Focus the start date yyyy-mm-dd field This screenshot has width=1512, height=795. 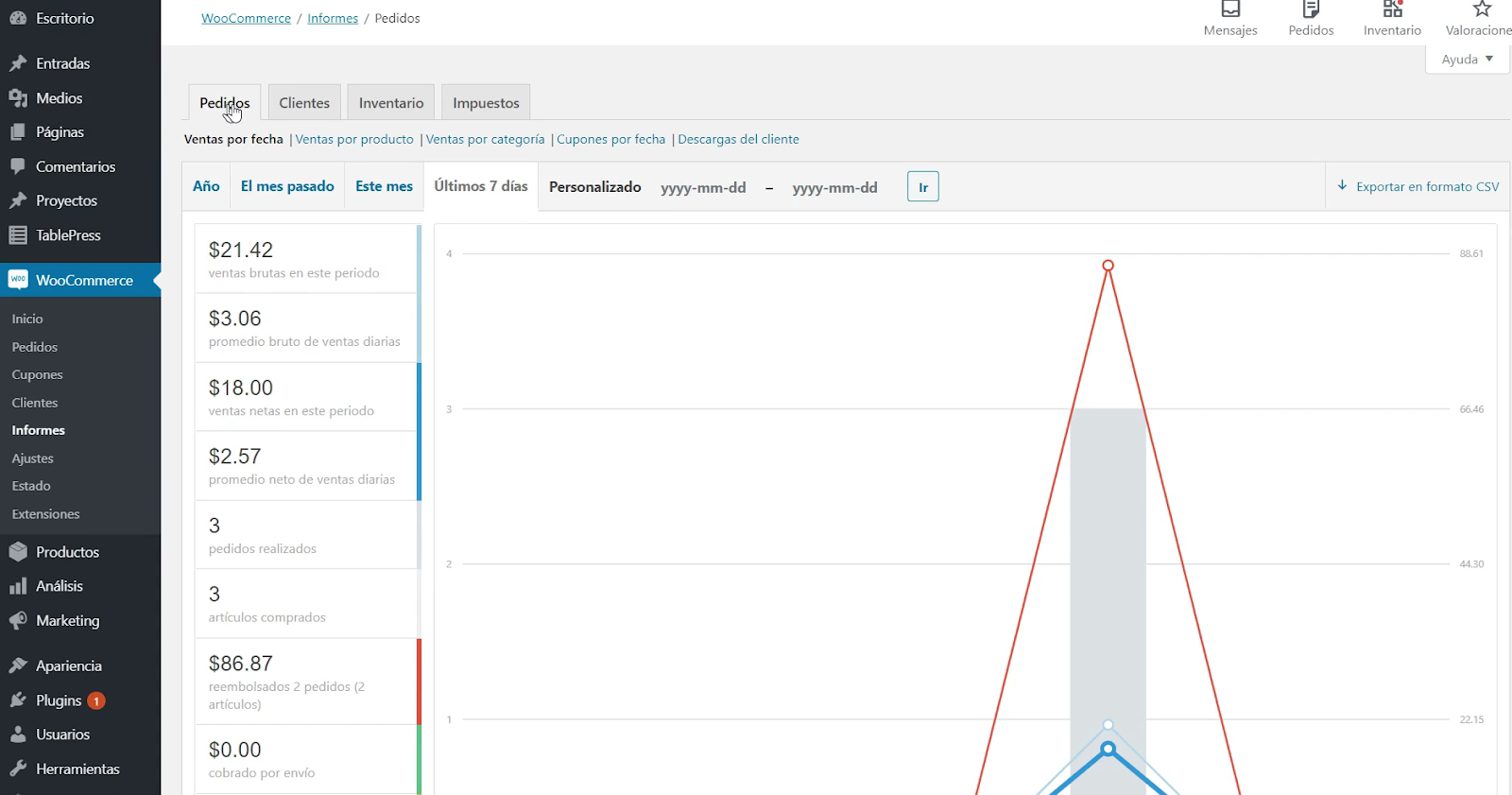click(703, 187)
